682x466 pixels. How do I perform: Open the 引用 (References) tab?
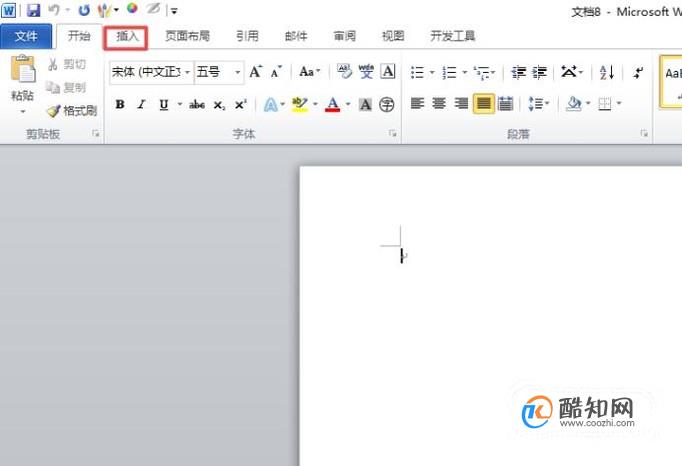click(x=247, y=36)
